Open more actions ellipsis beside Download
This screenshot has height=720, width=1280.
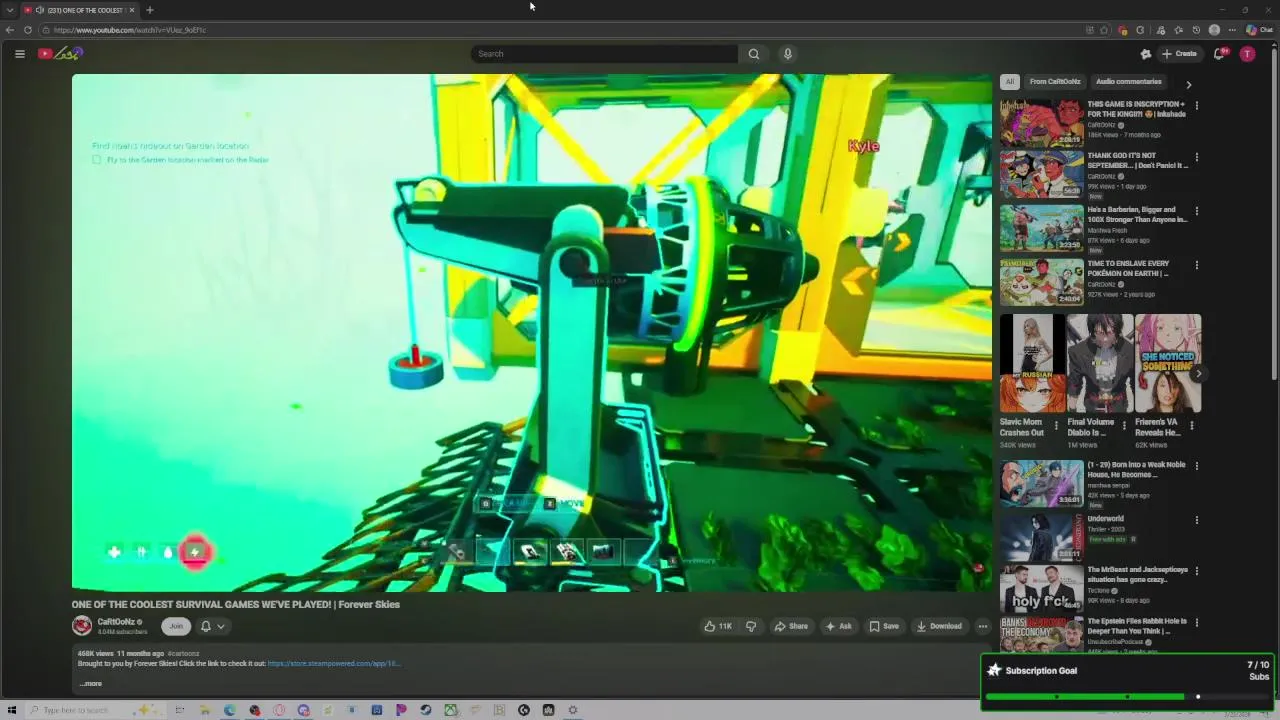pos(983,627)
